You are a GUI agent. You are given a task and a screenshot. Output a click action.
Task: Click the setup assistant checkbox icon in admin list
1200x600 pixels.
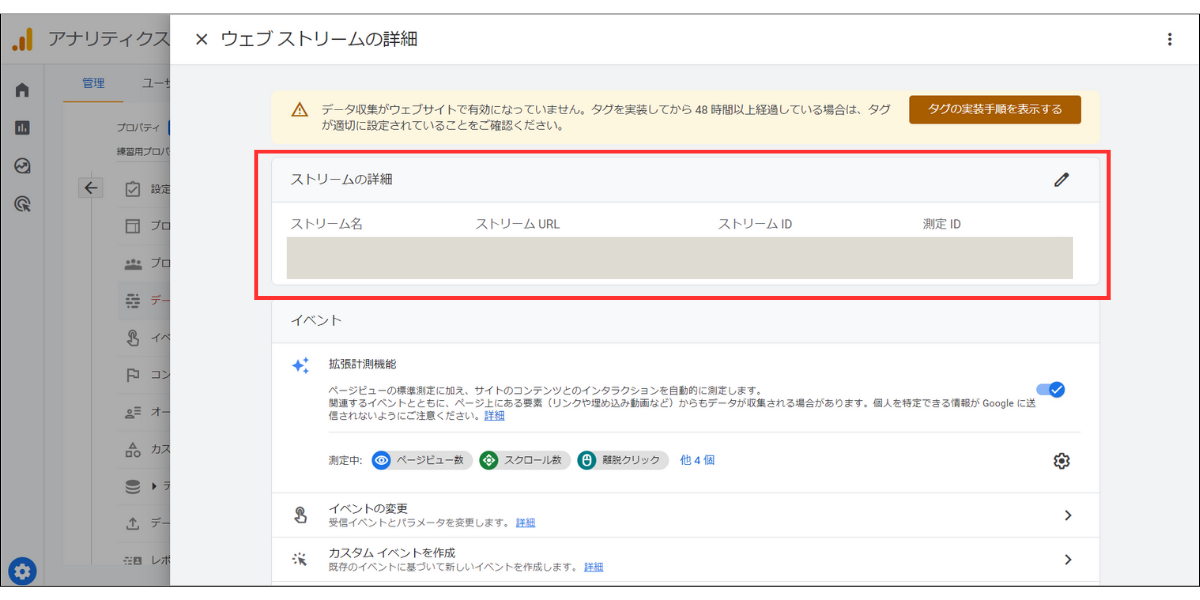(x=132, y=189)
